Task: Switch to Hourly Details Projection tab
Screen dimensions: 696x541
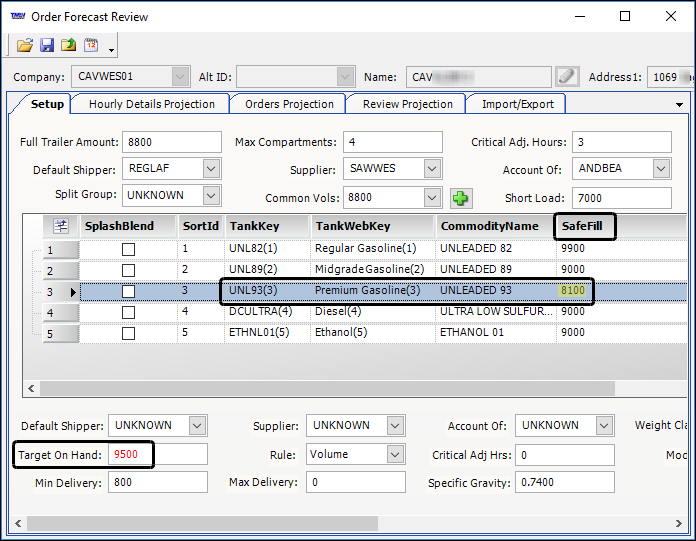Action: (151, 104)
